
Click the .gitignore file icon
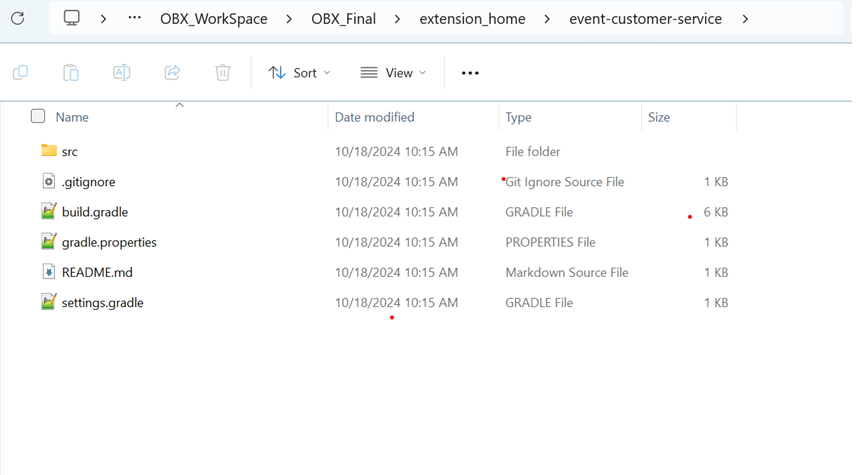pyautogui.click(x=49, y=181)
